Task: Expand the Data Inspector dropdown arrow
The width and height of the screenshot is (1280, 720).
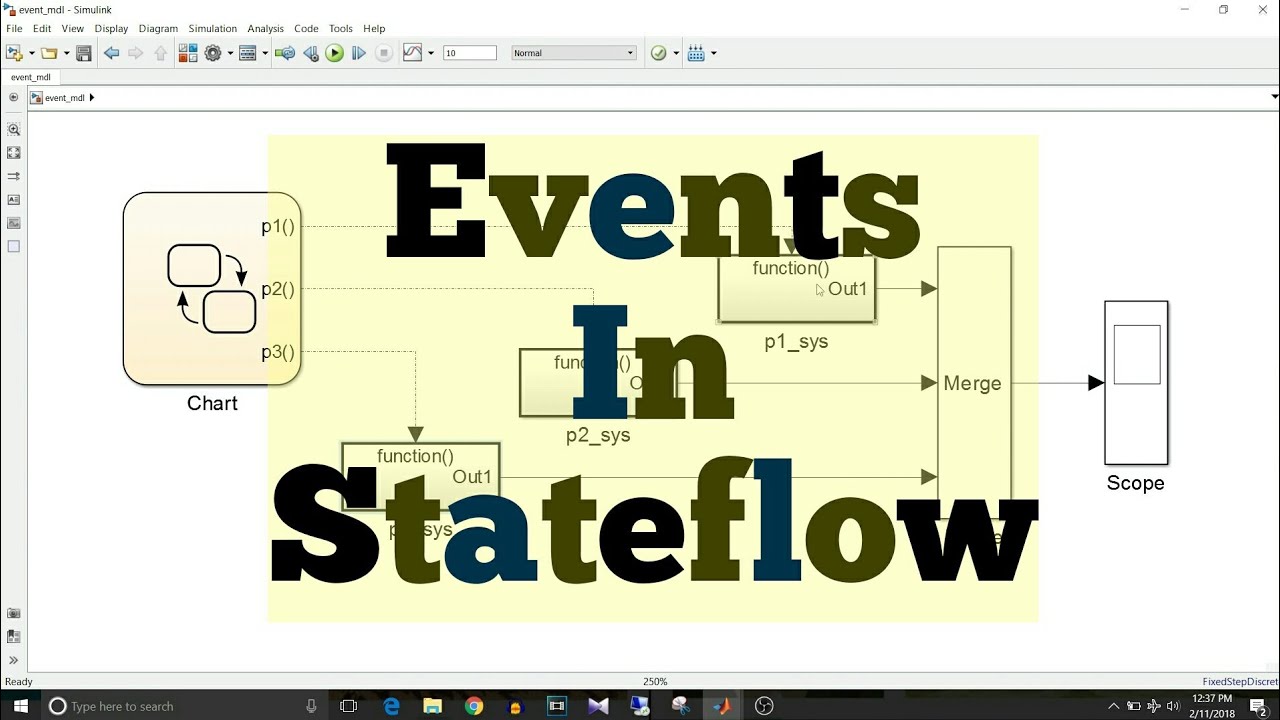Action: pos(431,53)
